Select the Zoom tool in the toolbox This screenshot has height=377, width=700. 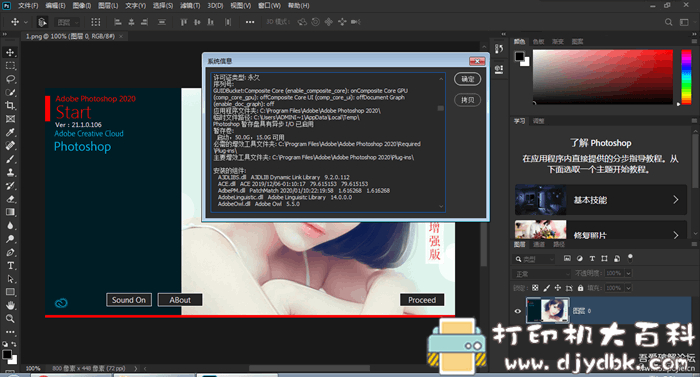(10, 319)
